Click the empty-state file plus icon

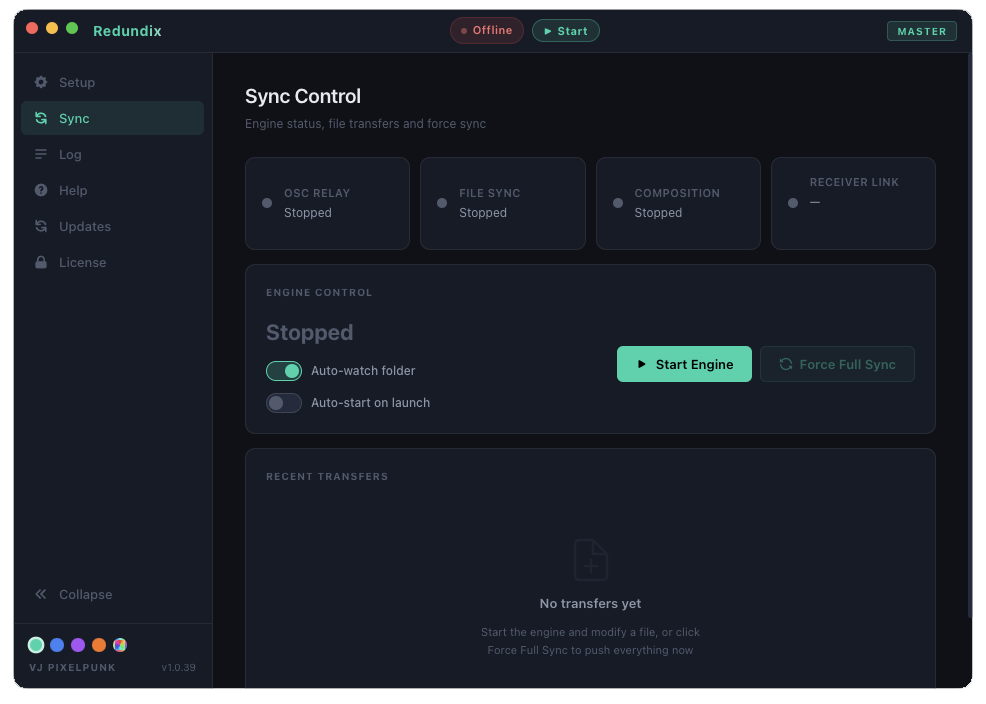[x=590, y=559]
